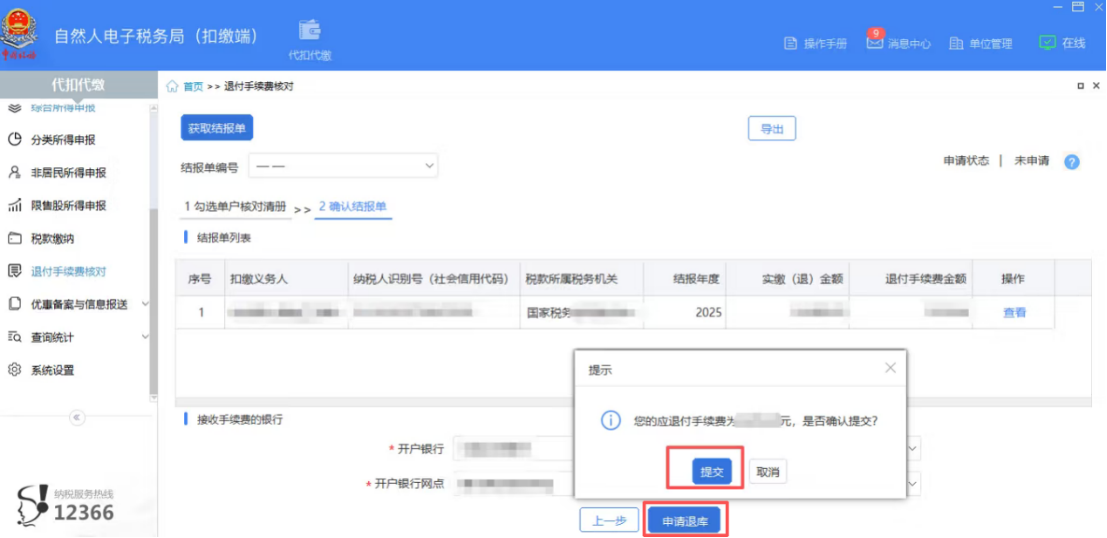The image size is (1107, 538).
Task: Confirm with the 提交 button
Action: (x=712, y=472)
